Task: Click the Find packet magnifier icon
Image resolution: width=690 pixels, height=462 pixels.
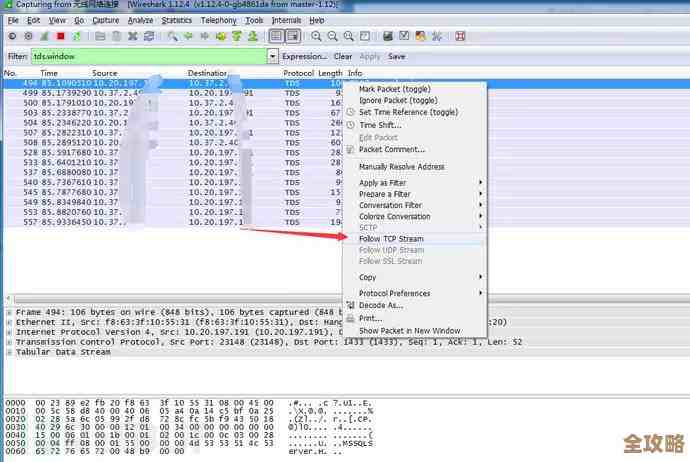Action: coord(173,36)
